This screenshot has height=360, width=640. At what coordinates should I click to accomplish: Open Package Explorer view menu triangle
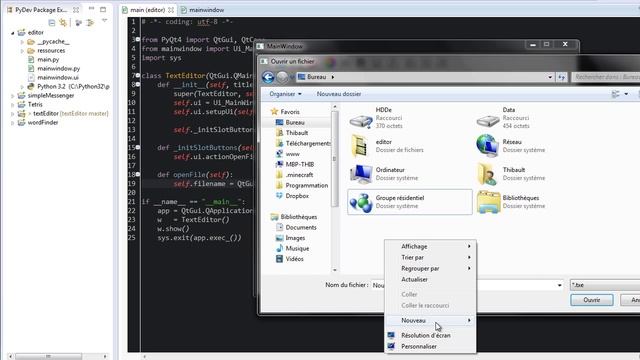pos(104,20)
